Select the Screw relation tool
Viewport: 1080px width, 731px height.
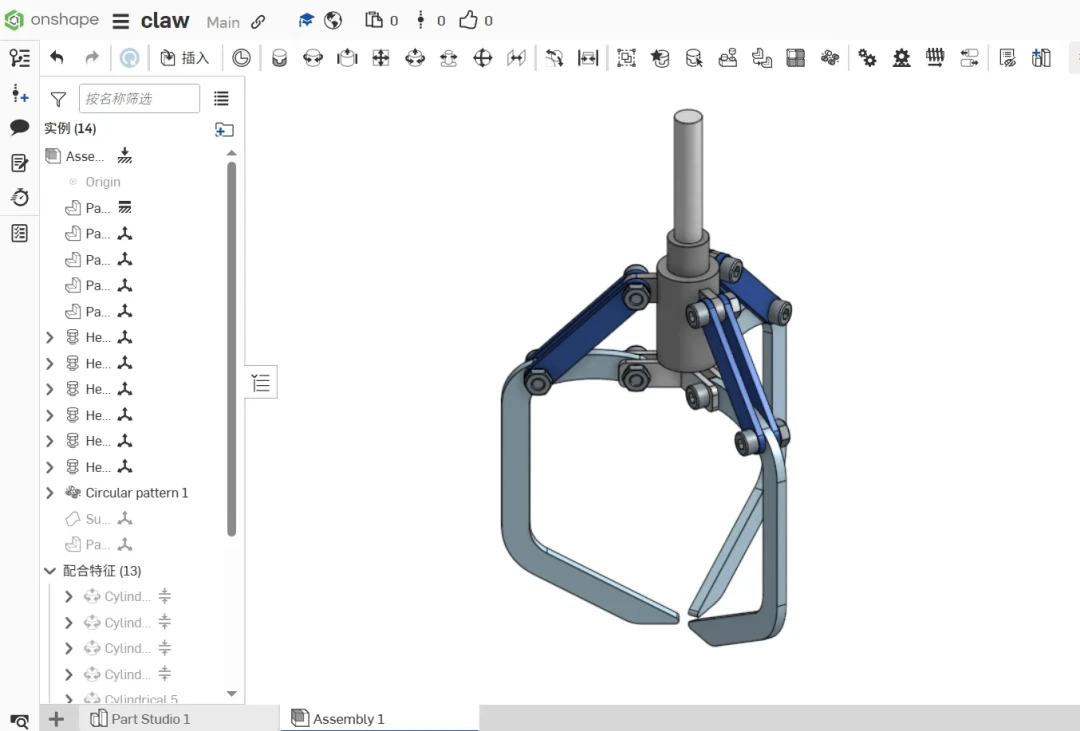click(x=935, y=58)
